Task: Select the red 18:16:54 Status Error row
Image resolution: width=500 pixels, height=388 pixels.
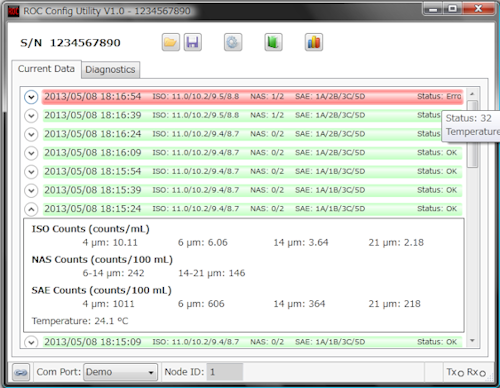Action: click(252, 97)
